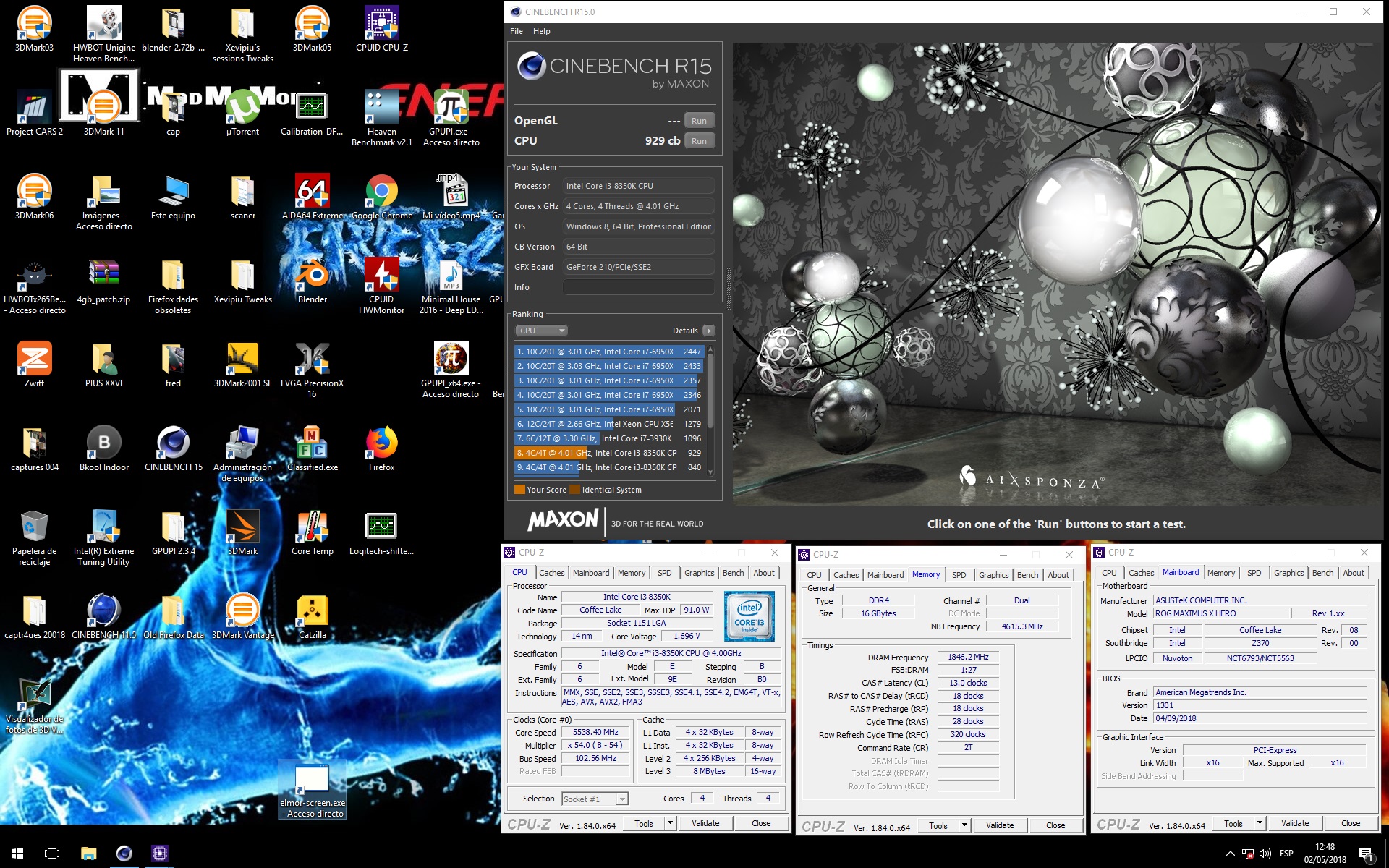The width and height of the screenshot is (1389, 868).
Task: Open the 3DMark03 desktop shortcut
Action: [x=34, y=29]
